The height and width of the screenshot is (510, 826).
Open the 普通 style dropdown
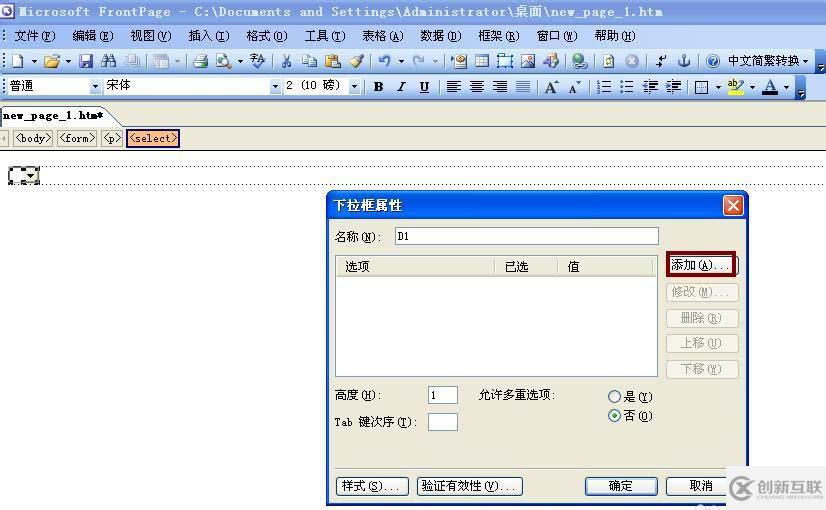(95, 86)
